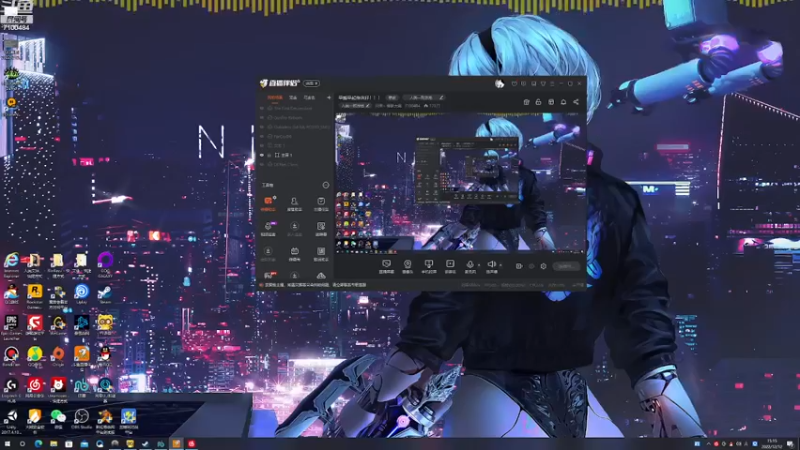This screenshot has height=450, width=800.
Task: Open the NetEase Cloud Music desktop shortcut
Action: click(35, 389)
